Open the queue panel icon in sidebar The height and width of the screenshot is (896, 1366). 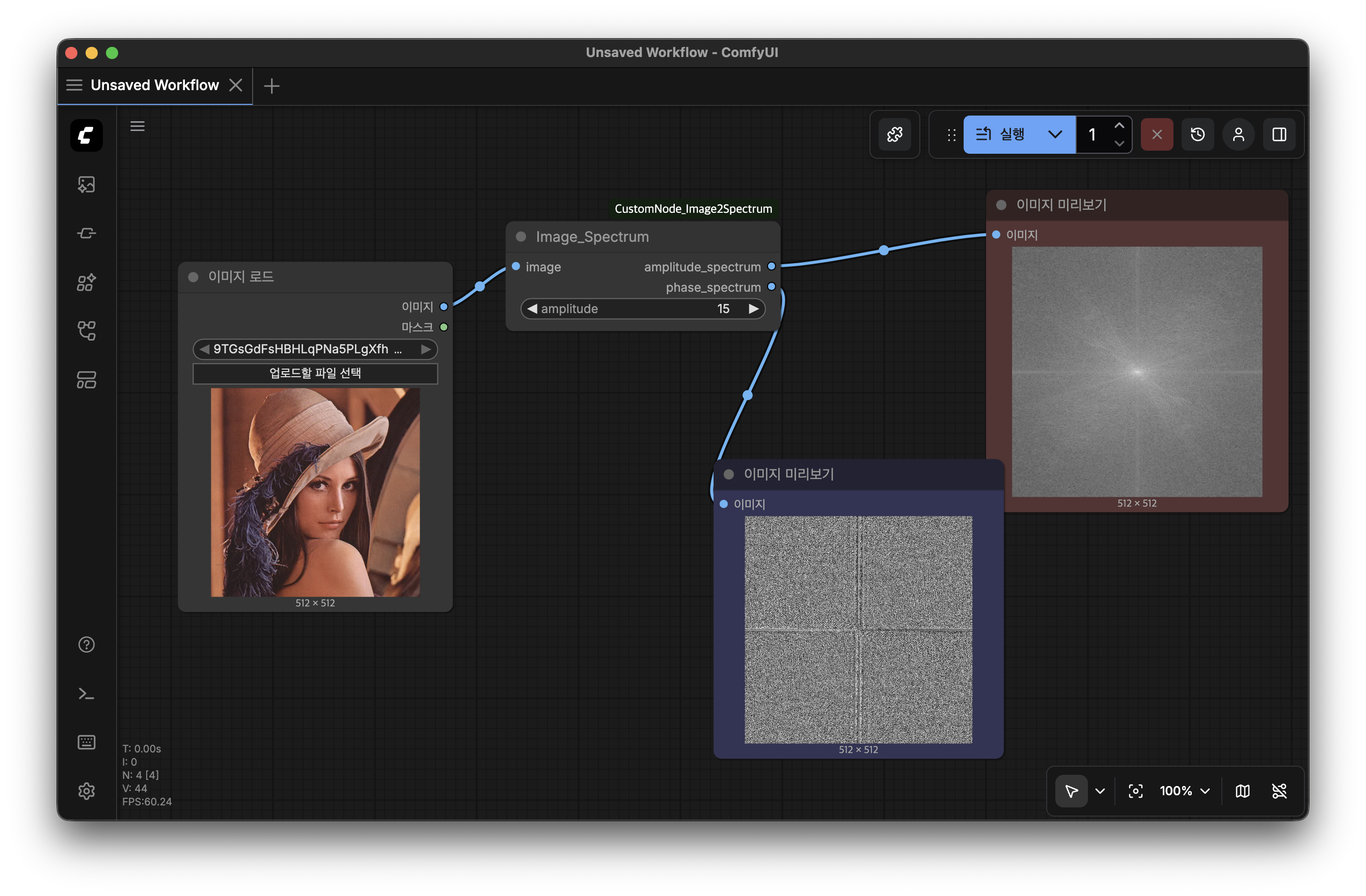click(x=86, y=233)
